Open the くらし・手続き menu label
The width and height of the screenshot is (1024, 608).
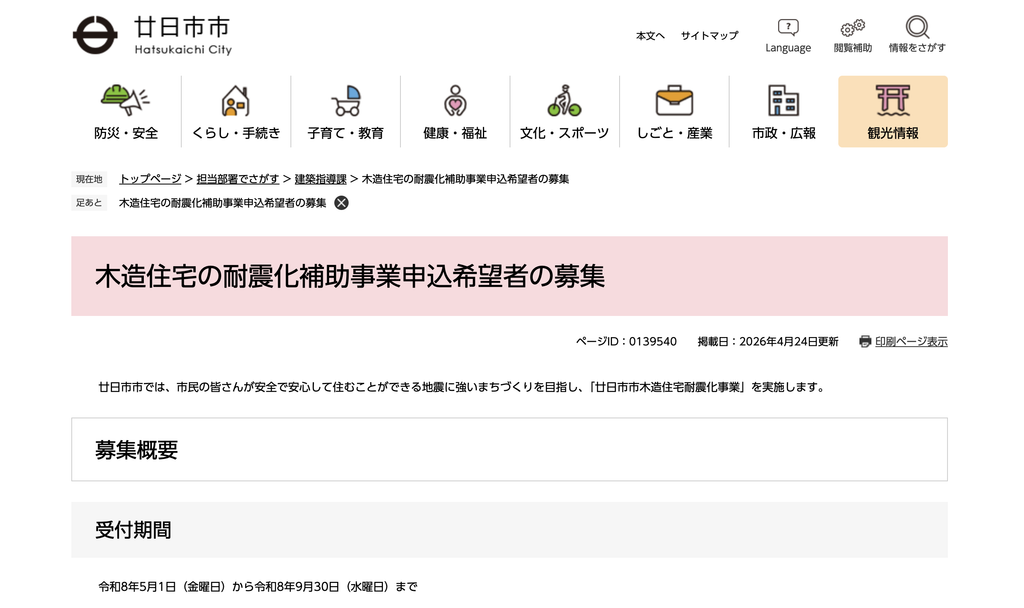[236, 133]
